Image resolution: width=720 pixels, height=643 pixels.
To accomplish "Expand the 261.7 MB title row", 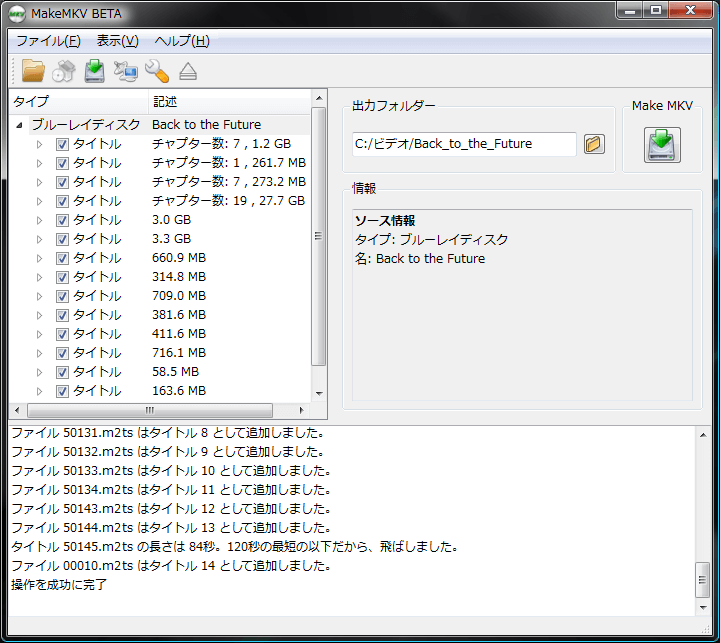I will (39, 164).
